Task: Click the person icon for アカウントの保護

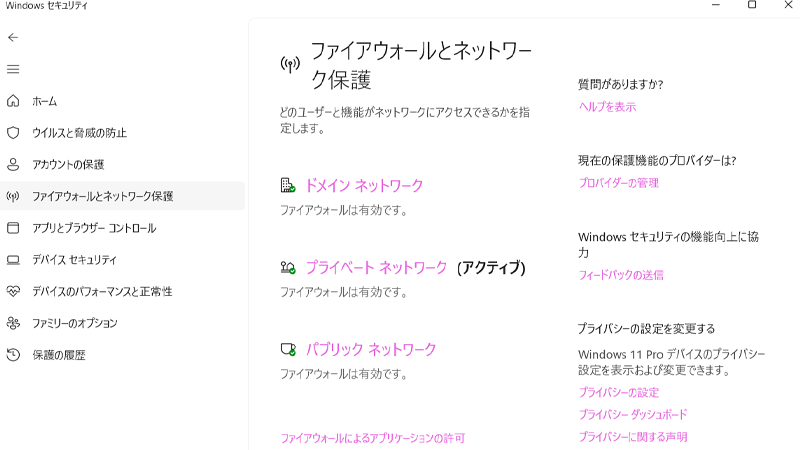Action: tap(13, 164)
